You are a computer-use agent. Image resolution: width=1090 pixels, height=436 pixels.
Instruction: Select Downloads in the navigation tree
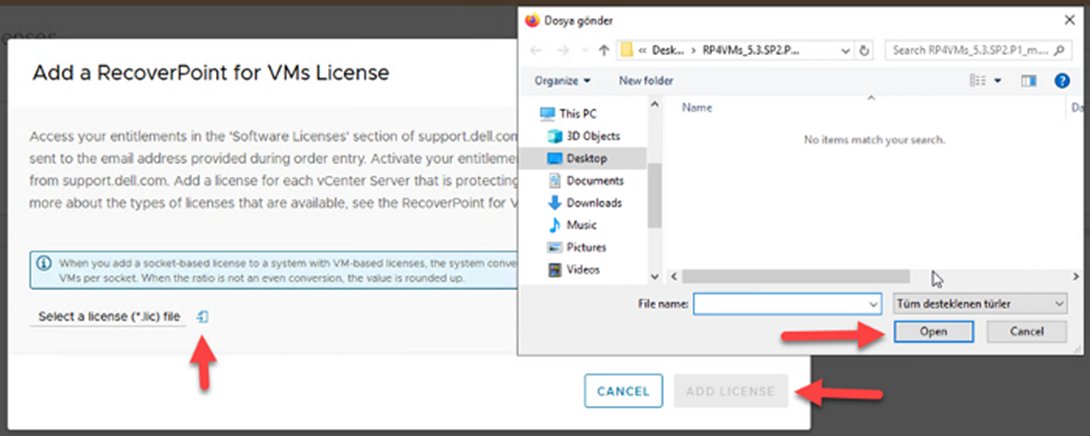[585, 203]
